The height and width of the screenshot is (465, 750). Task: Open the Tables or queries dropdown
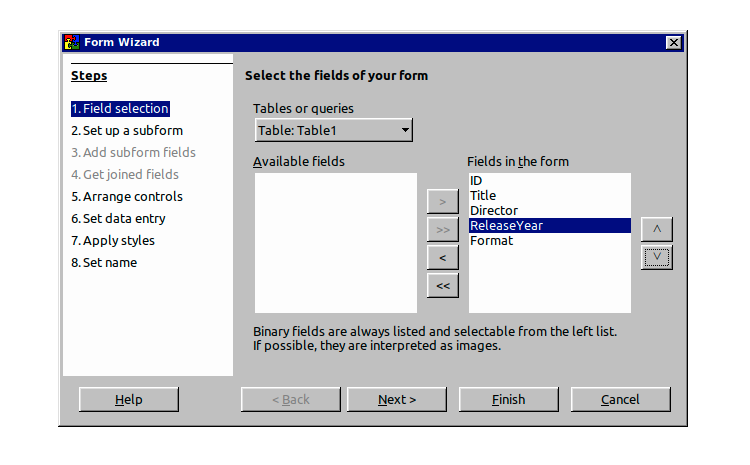333,130
